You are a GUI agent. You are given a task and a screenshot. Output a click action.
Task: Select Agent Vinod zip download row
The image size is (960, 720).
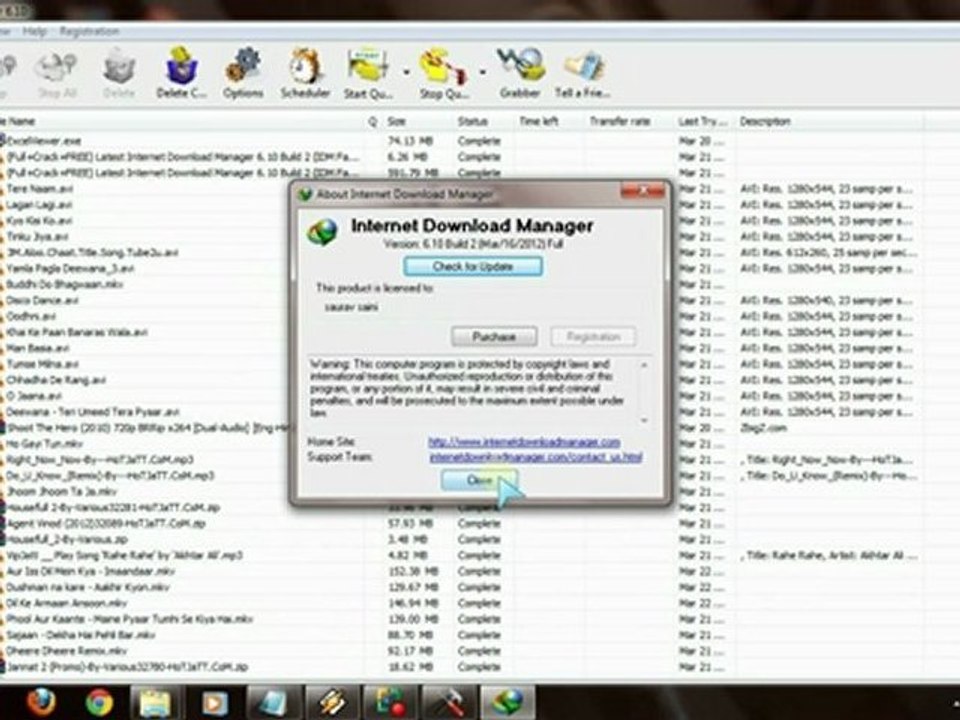[x=106, y=523]
